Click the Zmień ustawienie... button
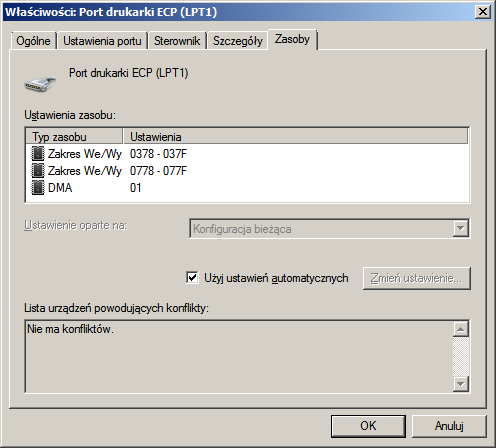Screen dimensions: 496x448 [x=417, y=278]
